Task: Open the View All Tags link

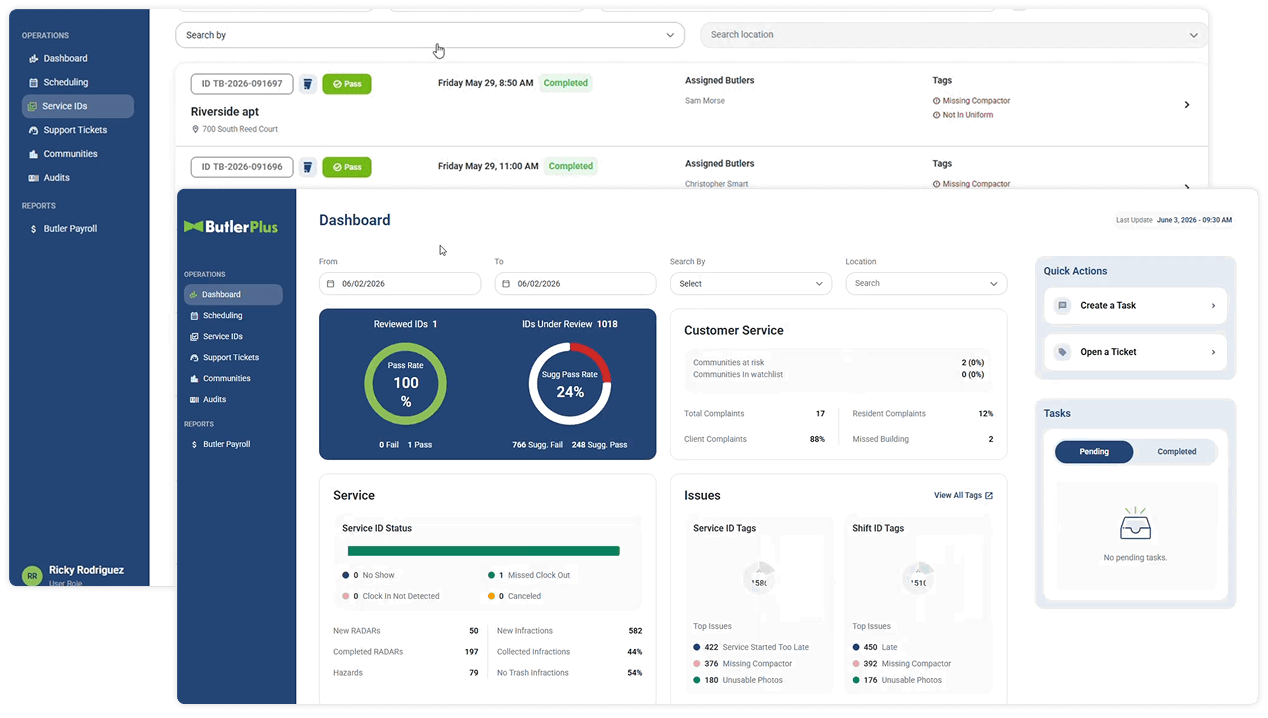Action: pyautogui.click(x=963, y=496)
